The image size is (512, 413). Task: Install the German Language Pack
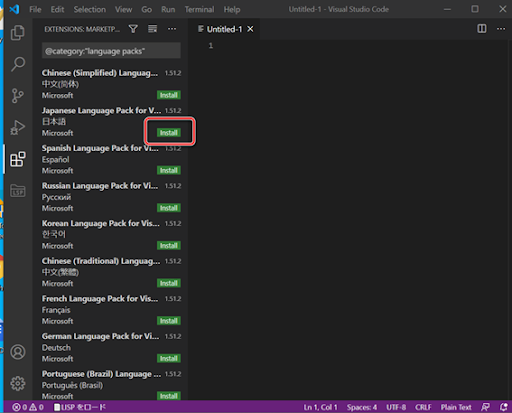tap(169, 359)
